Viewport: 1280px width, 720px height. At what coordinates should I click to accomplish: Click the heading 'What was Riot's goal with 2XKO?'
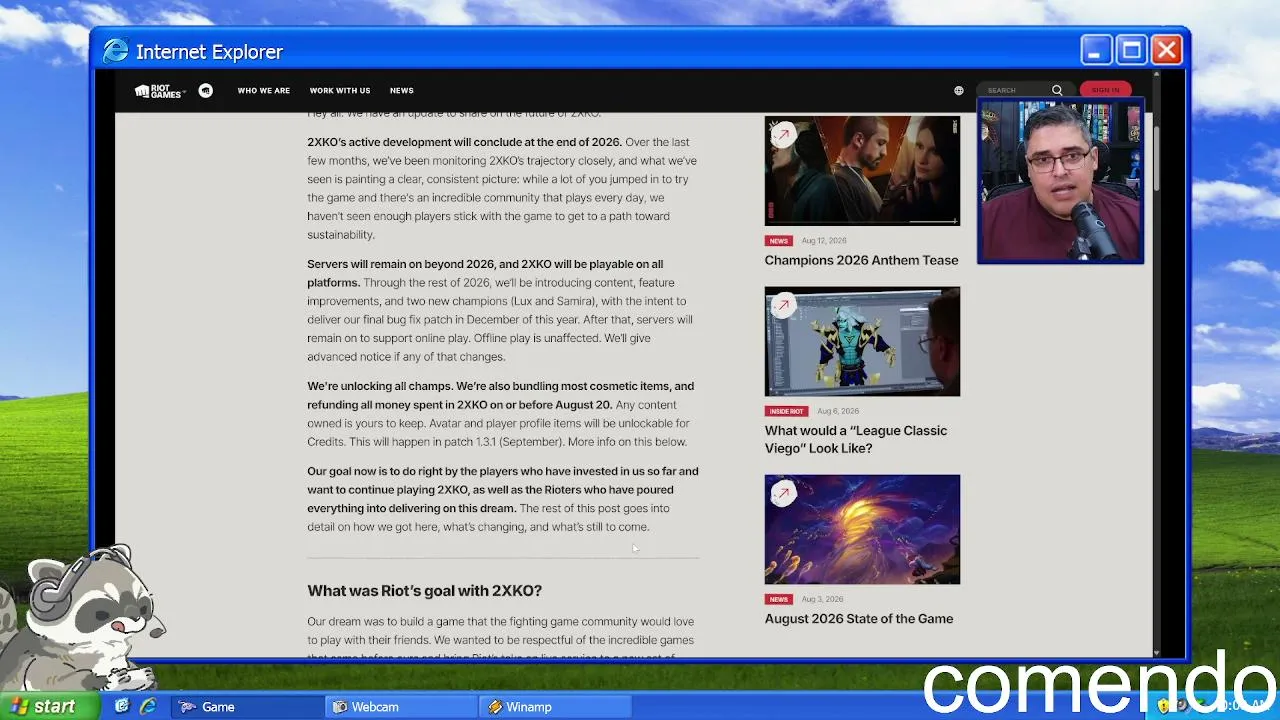425,591
